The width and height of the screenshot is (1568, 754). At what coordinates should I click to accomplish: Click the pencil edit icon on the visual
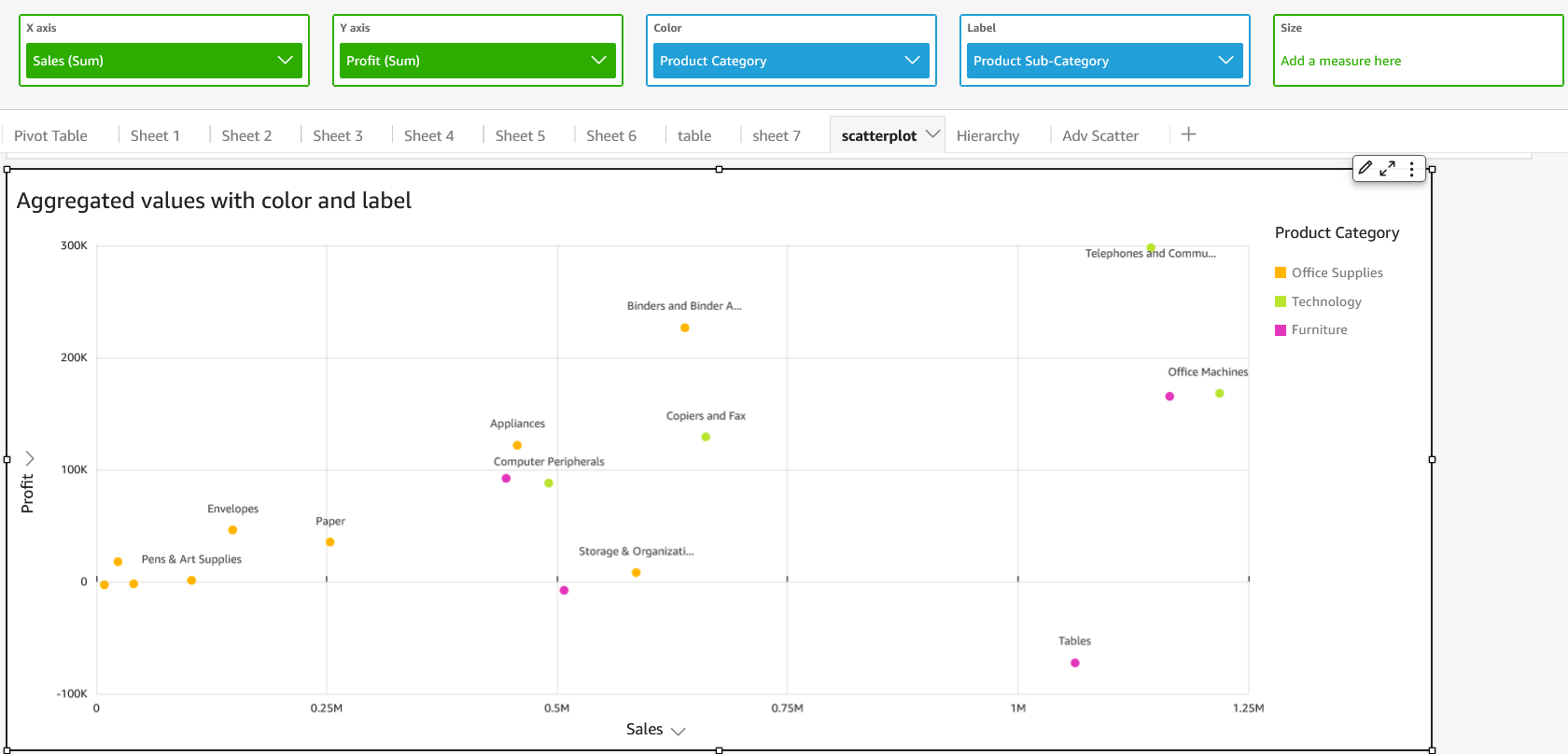pyautogui.click(x=1365, y=168)
